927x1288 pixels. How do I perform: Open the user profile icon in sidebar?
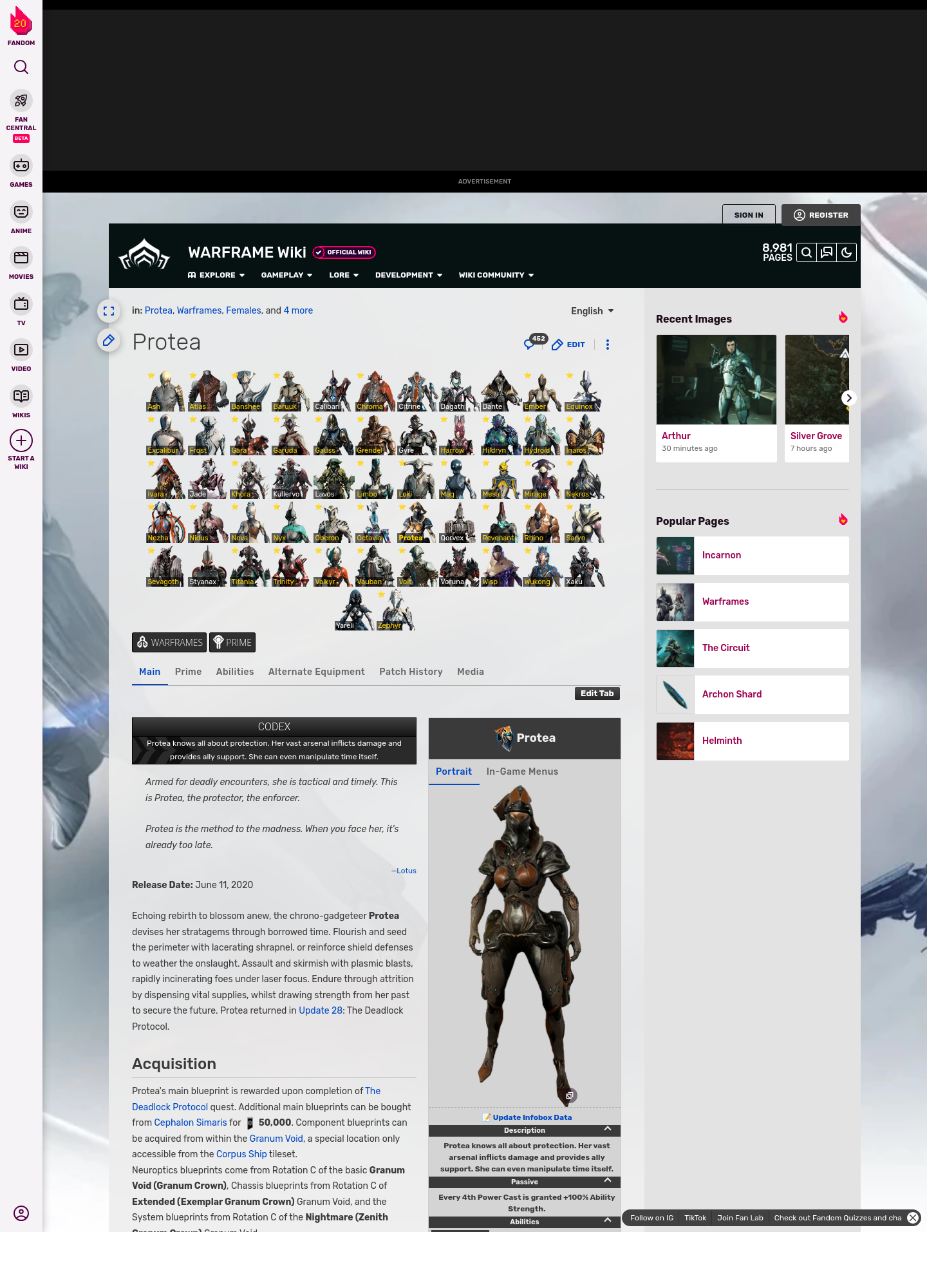tap(21, 1213)
